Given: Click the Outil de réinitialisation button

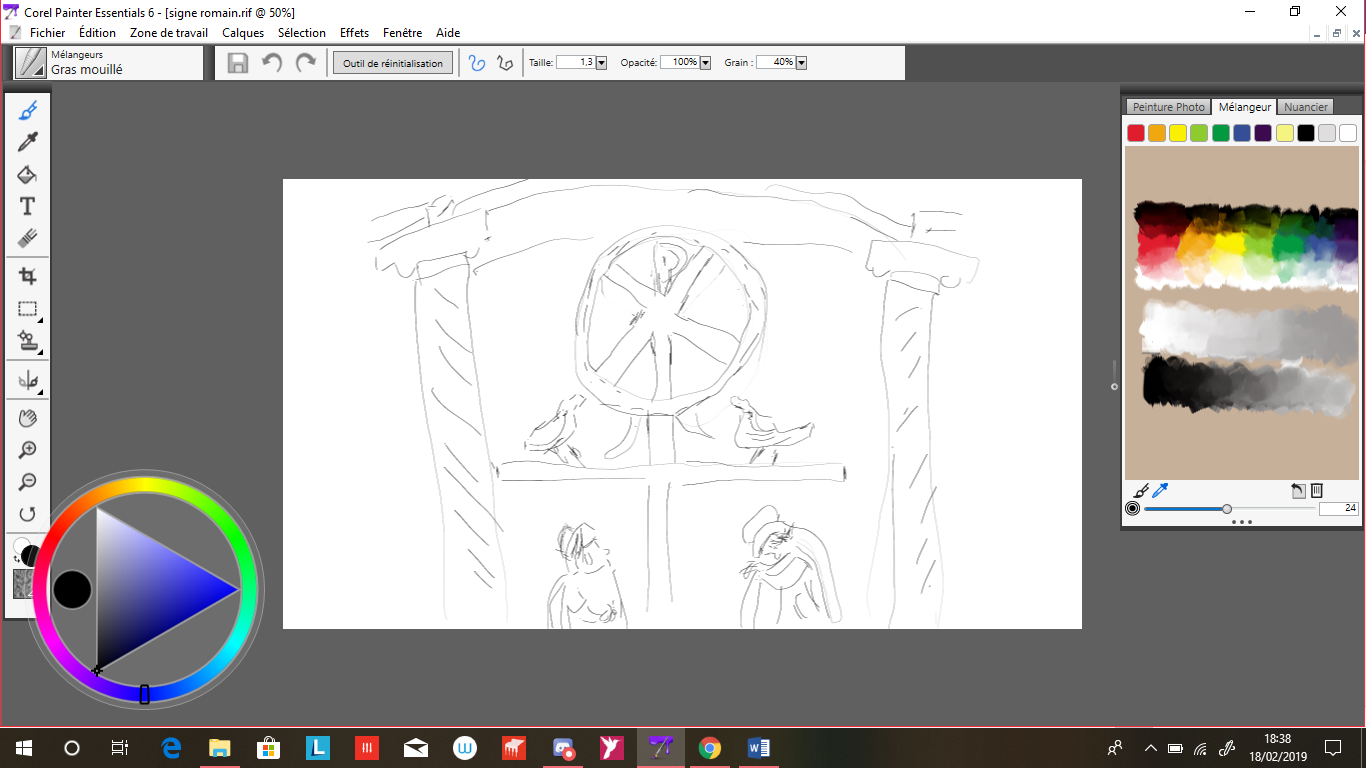Looking at the screenshot, I should click(x=392, y=63).
